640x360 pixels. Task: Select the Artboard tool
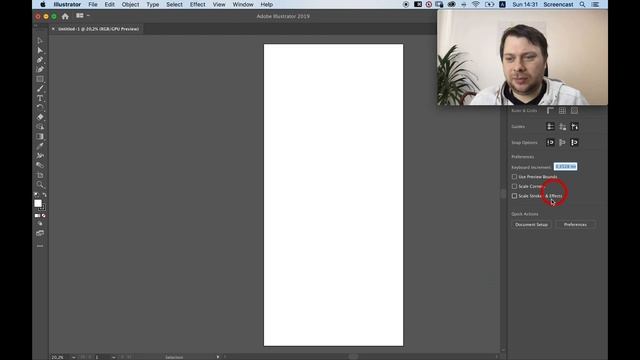40,175
